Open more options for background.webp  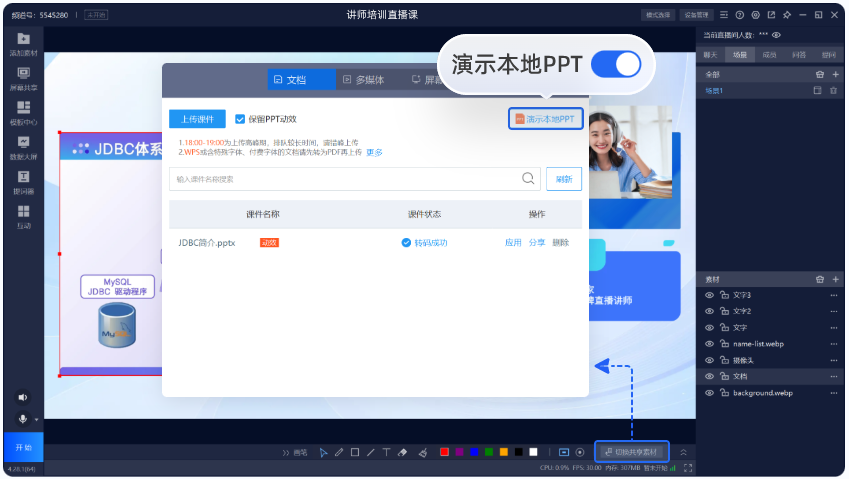(x=834, y=393)
